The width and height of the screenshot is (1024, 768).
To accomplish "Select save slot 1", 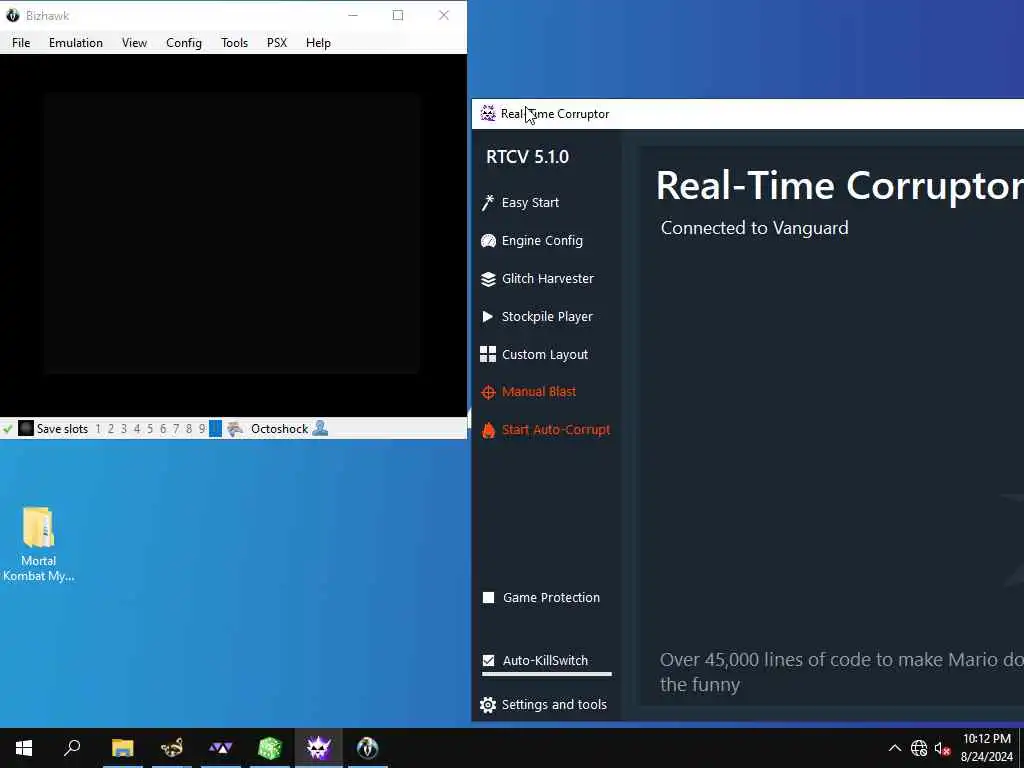I will coord(98,429).
